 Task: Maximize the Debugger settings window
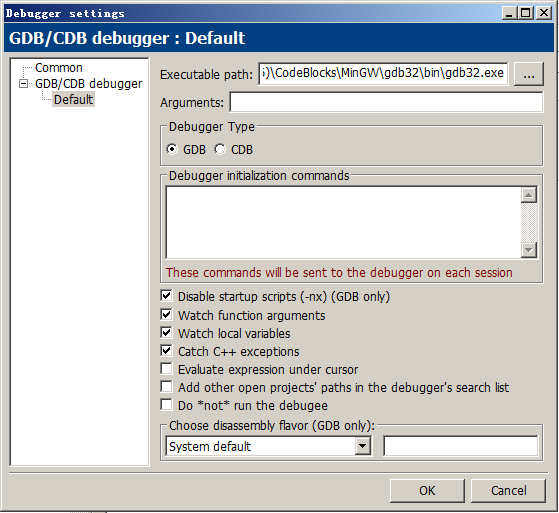pos(525,13)
